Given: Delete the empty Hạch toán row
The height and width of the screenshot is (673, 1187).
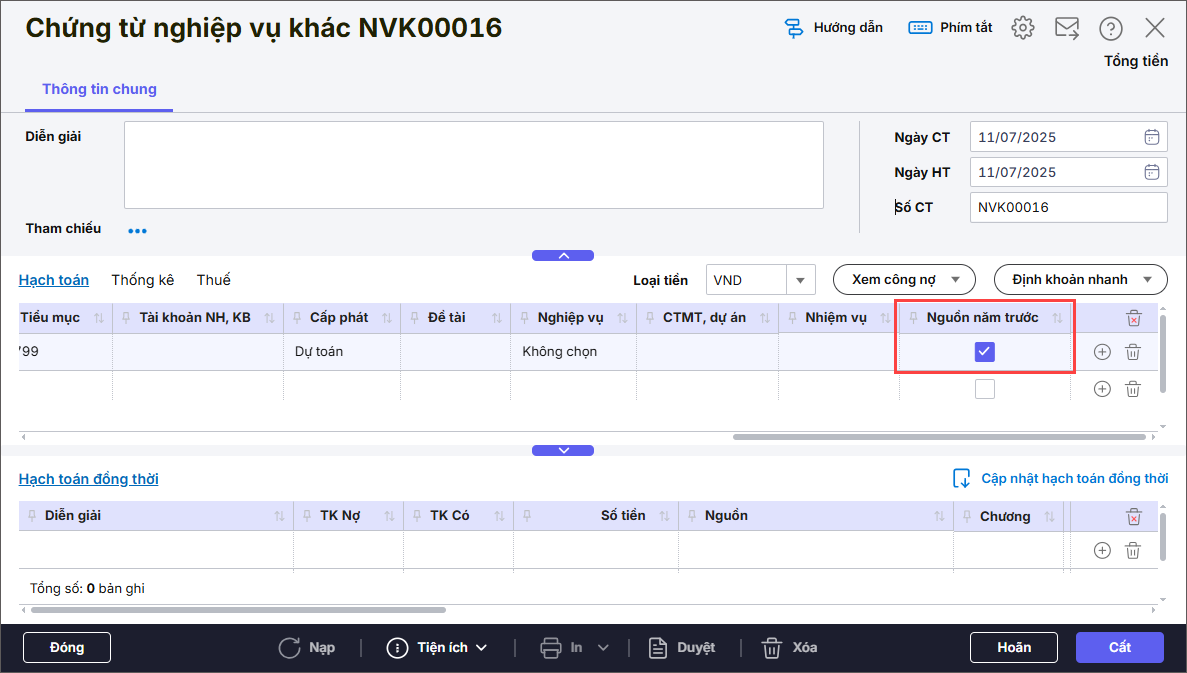Looking at the screenshot, I should tap(1133, 389).
